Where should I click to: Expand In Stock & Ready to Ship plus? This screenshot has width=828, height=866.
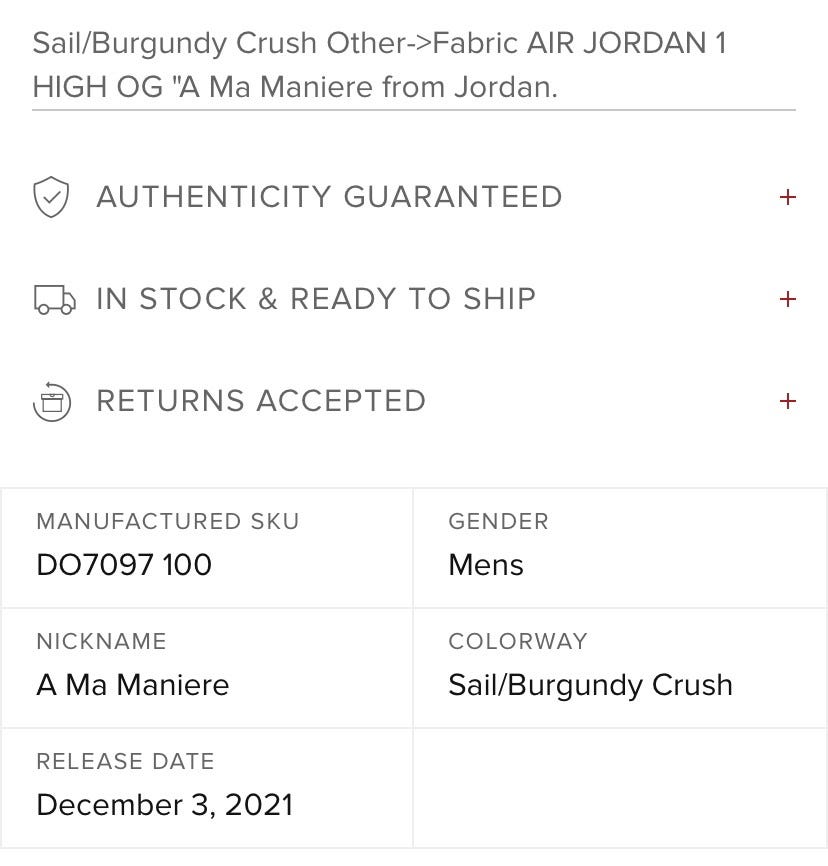[x=788, y=299]
